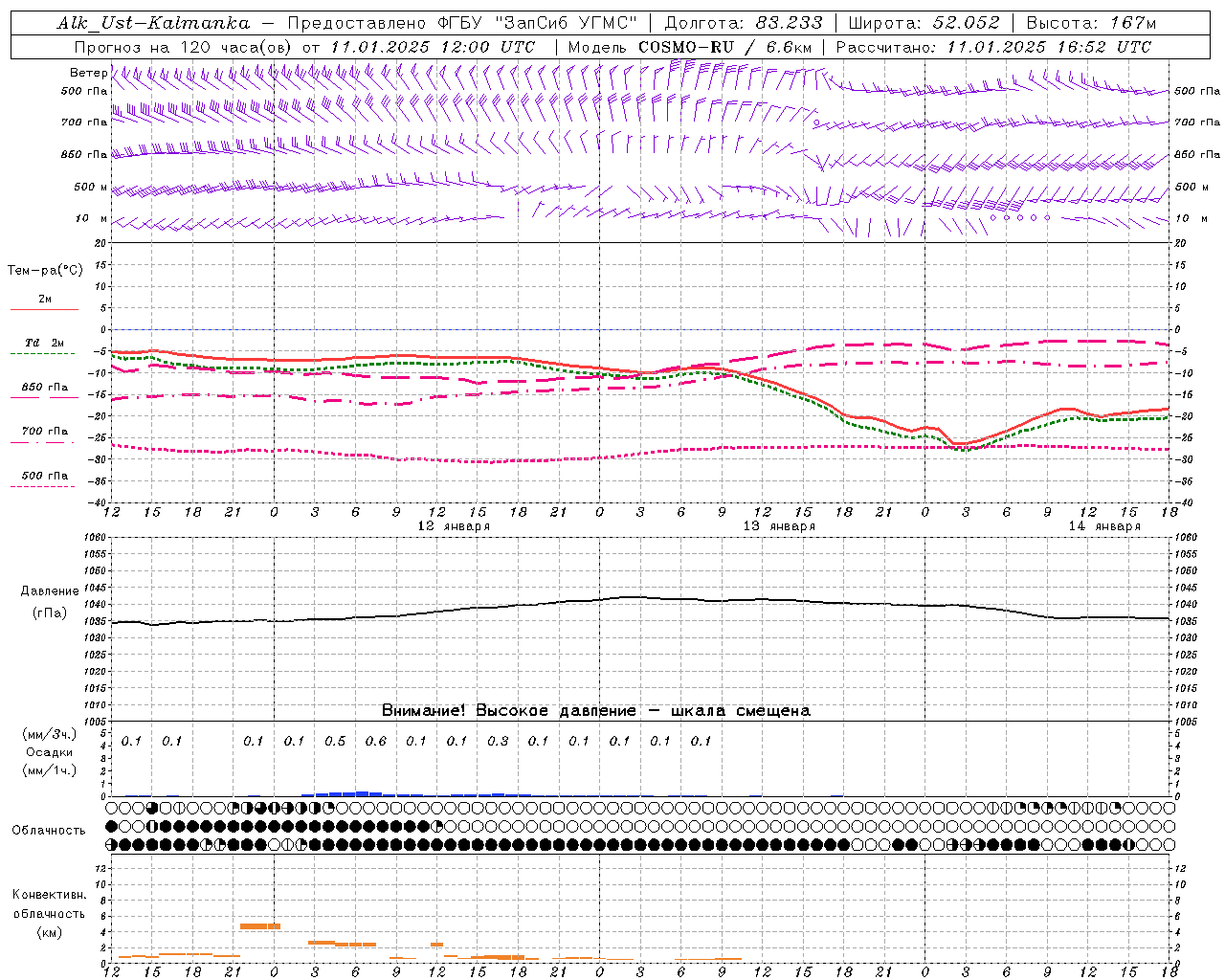1225x980 pixels.
Task: Click the Тем-ра(°C) panel label
Action: click(x=45, y=271)
